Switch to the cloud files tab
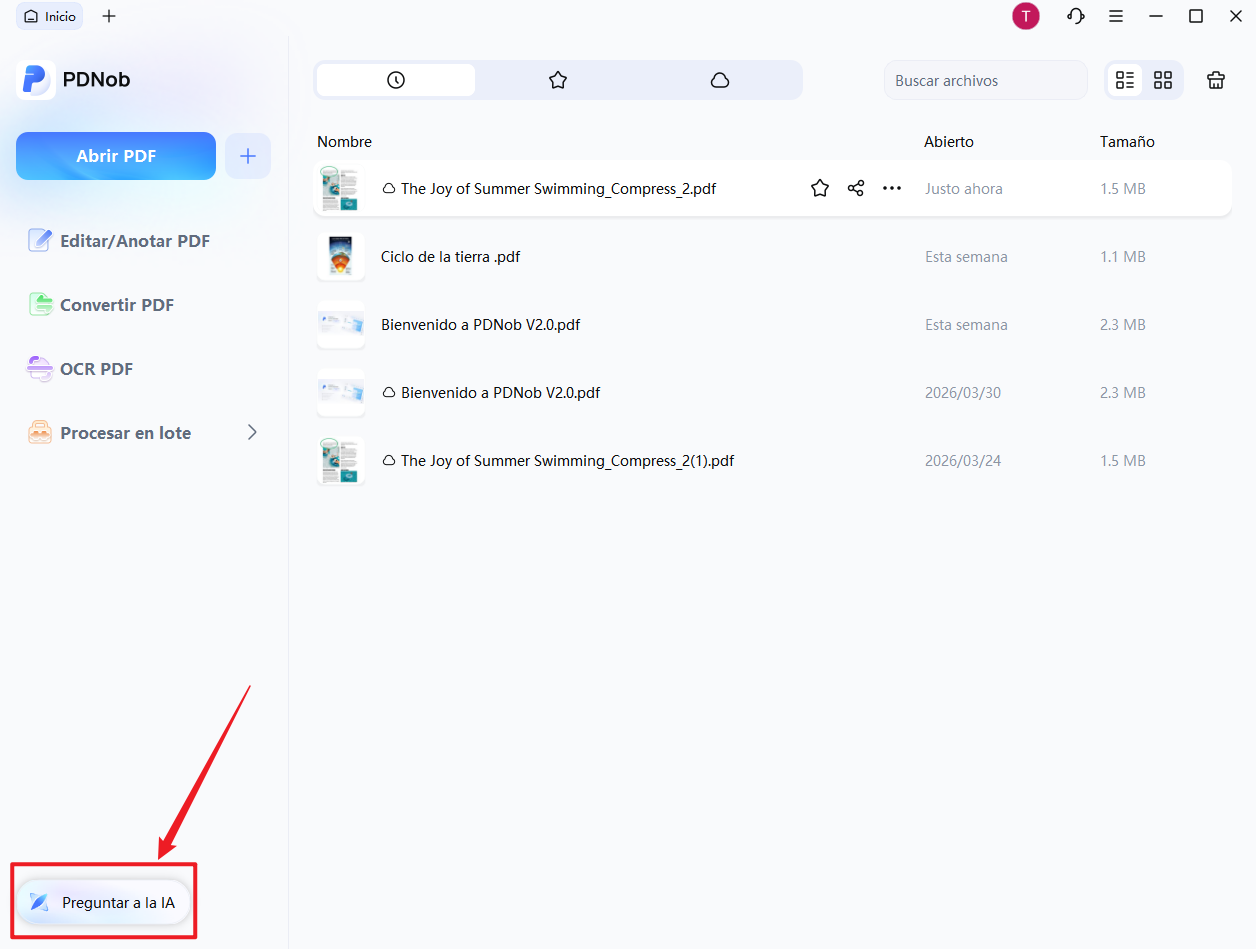 pyautogui.click(x=720, y=80)
